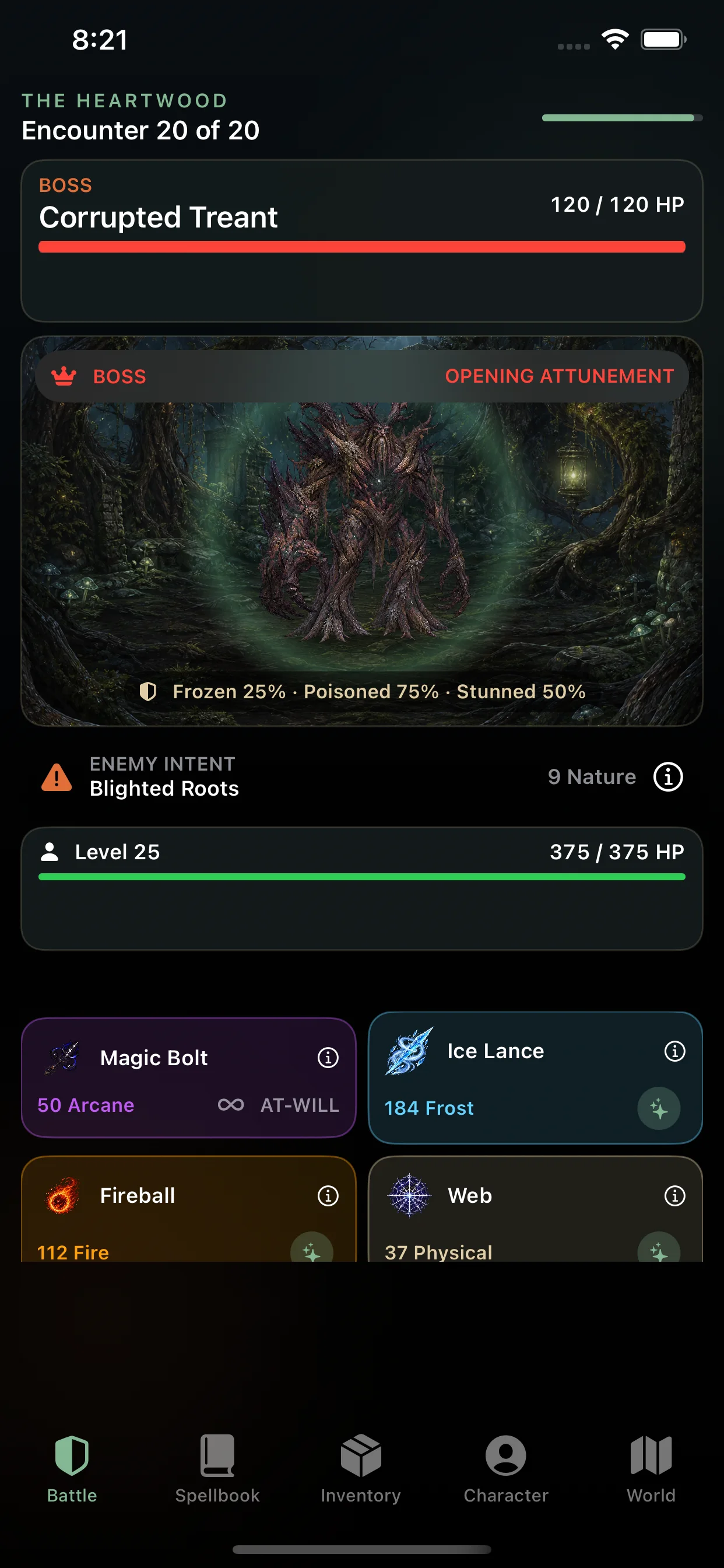The image size is (724, 1568).
Task: Tap the Fireball sparkle charge button
Action: point(312,1247)
